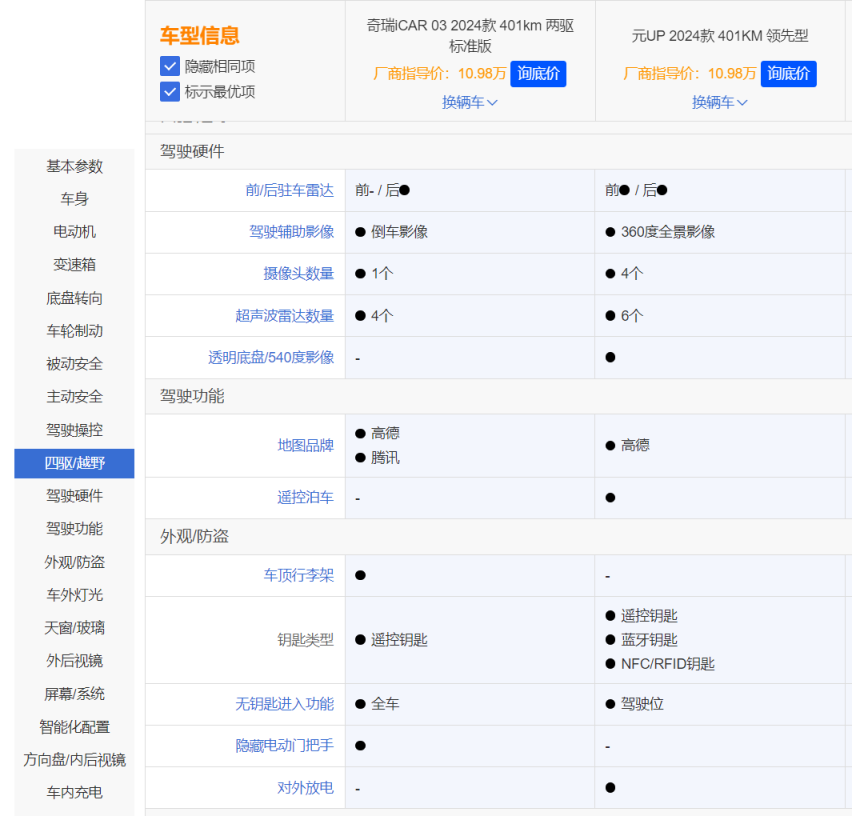Open 换辆车 dropdown under 元UP

(719, 102)
